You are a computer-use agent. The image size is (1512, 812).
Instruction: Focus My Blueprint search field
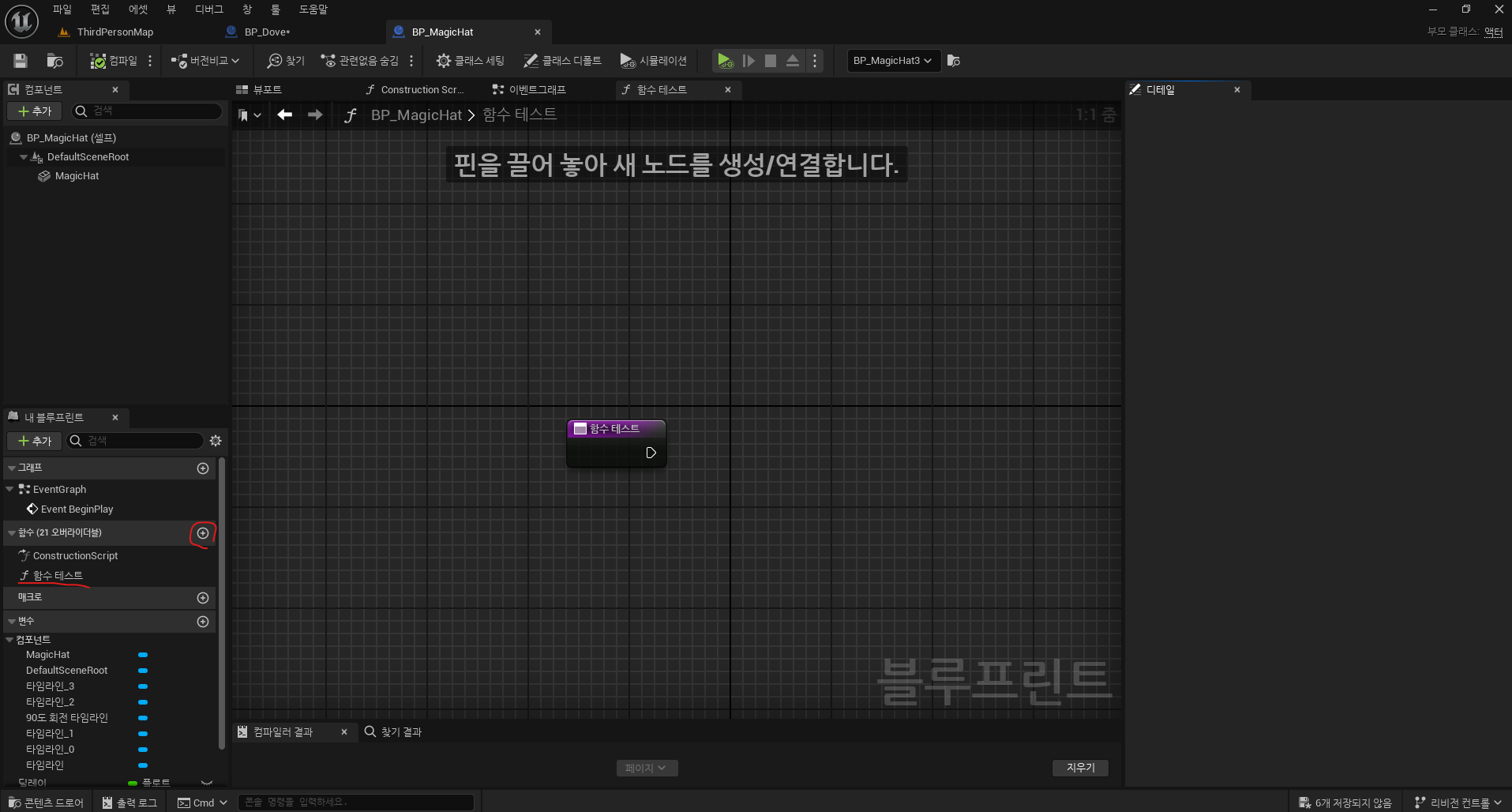pos(136,441)
